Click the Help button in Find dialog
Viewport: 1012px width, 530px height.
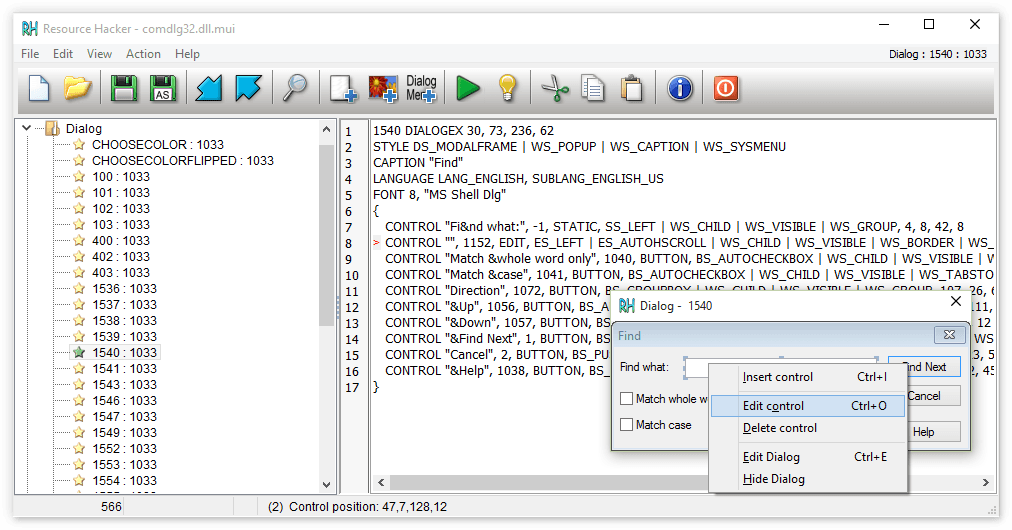click(933, 432)
